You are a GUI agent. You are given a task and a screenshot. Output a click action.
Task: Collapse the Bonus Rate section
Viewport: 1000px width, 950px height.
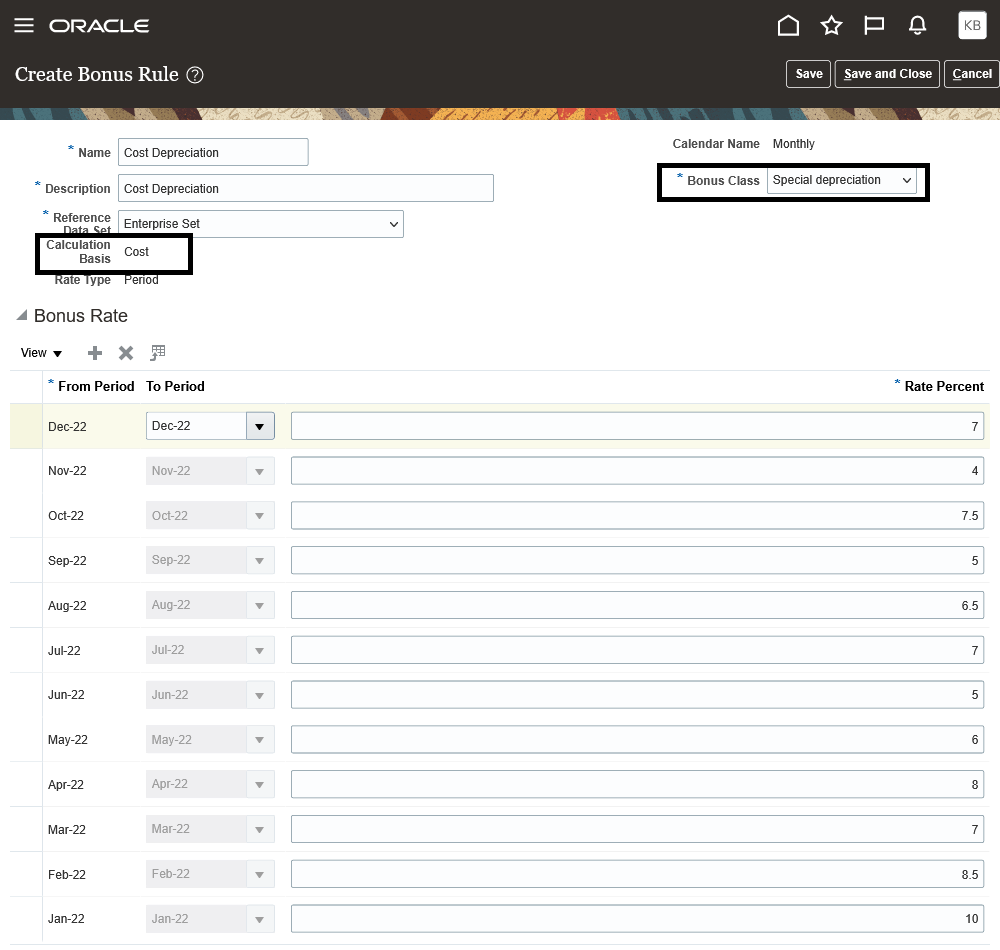pyautogui.click(x=22, y=316)
